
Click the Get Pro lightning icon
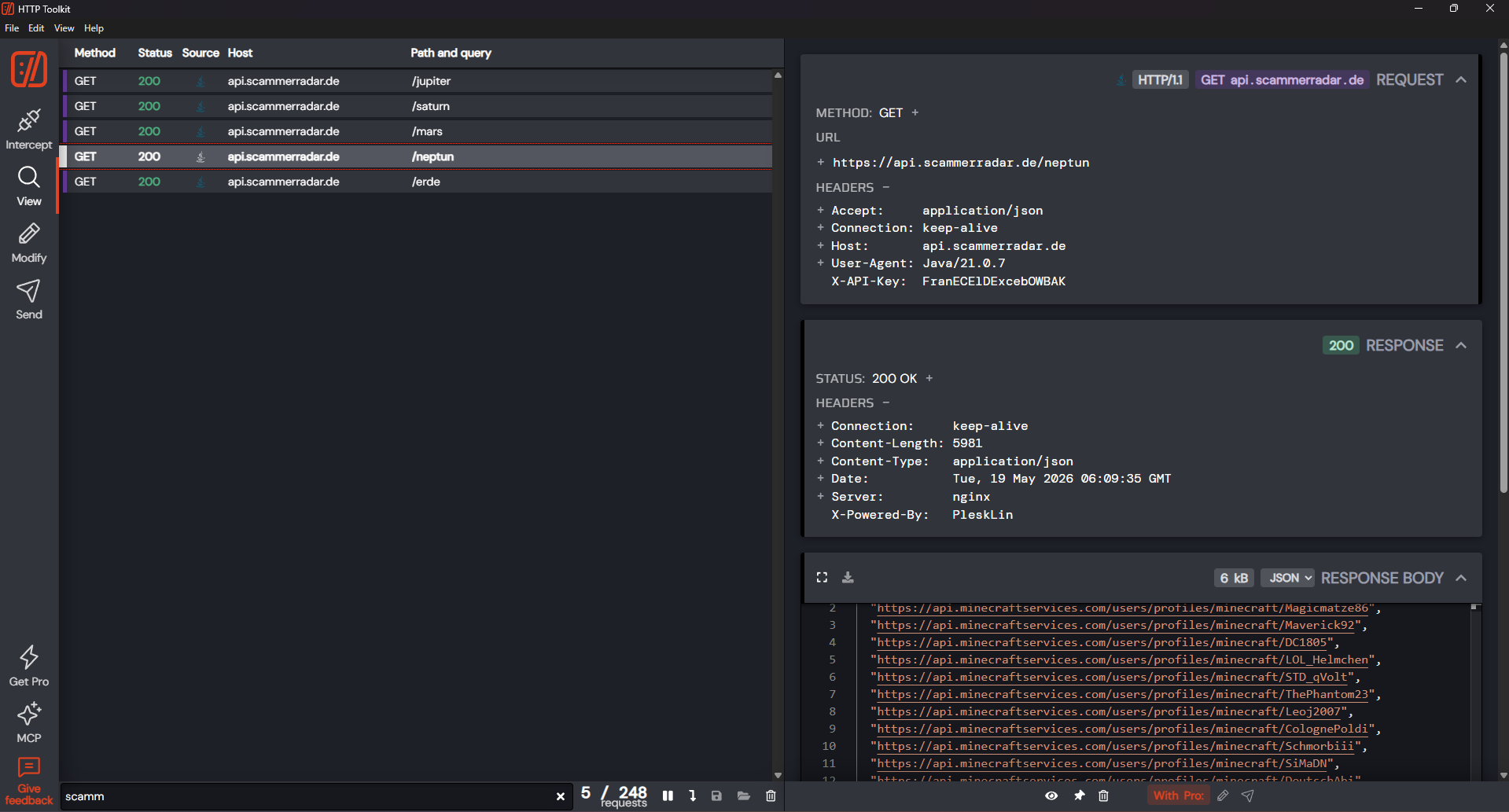(29, 666)
